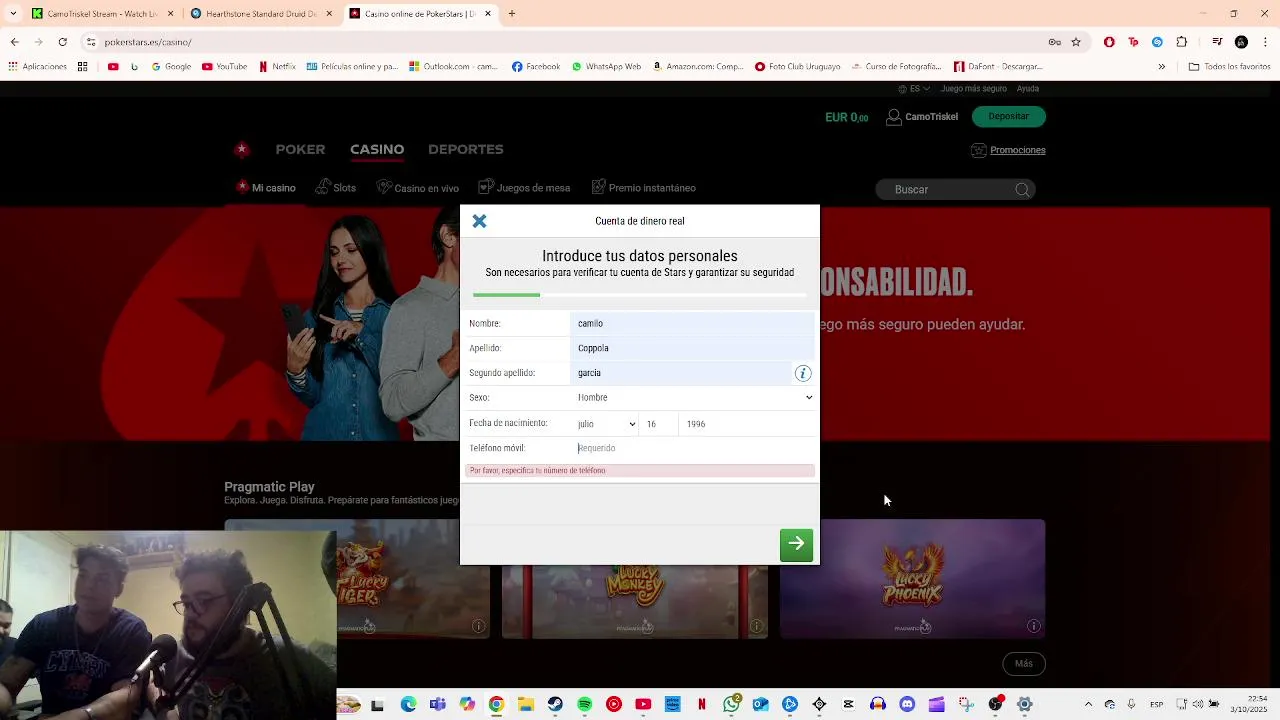Open the Todos los favoritos folder
The width and height of the screenshot is (1280, 720).
(x=1229, y=67)
